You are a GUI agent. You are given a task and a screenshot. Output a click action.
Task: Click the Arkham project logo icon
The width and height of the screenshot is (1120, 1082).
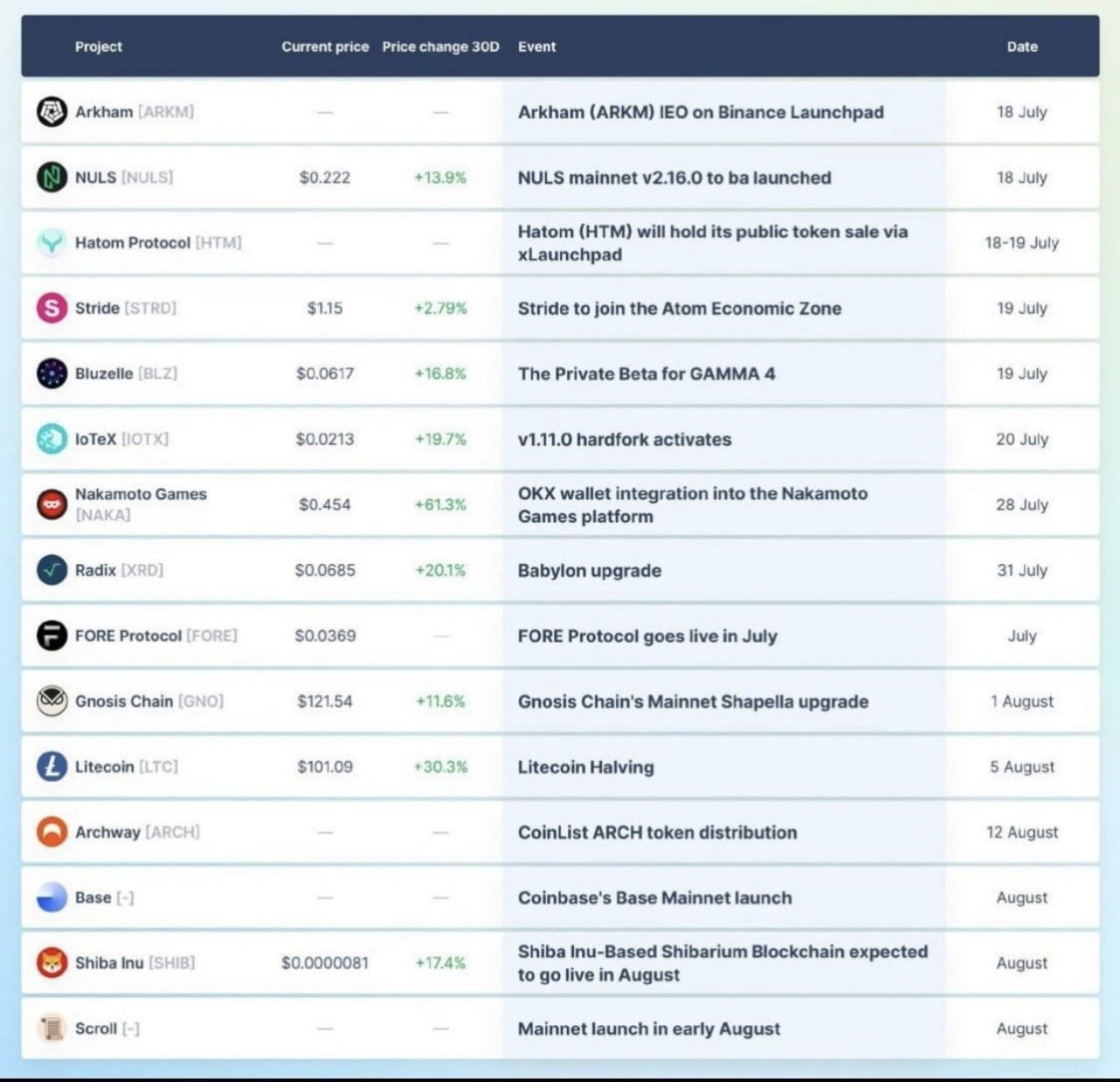pyautogui.click(x=52, y=112)
